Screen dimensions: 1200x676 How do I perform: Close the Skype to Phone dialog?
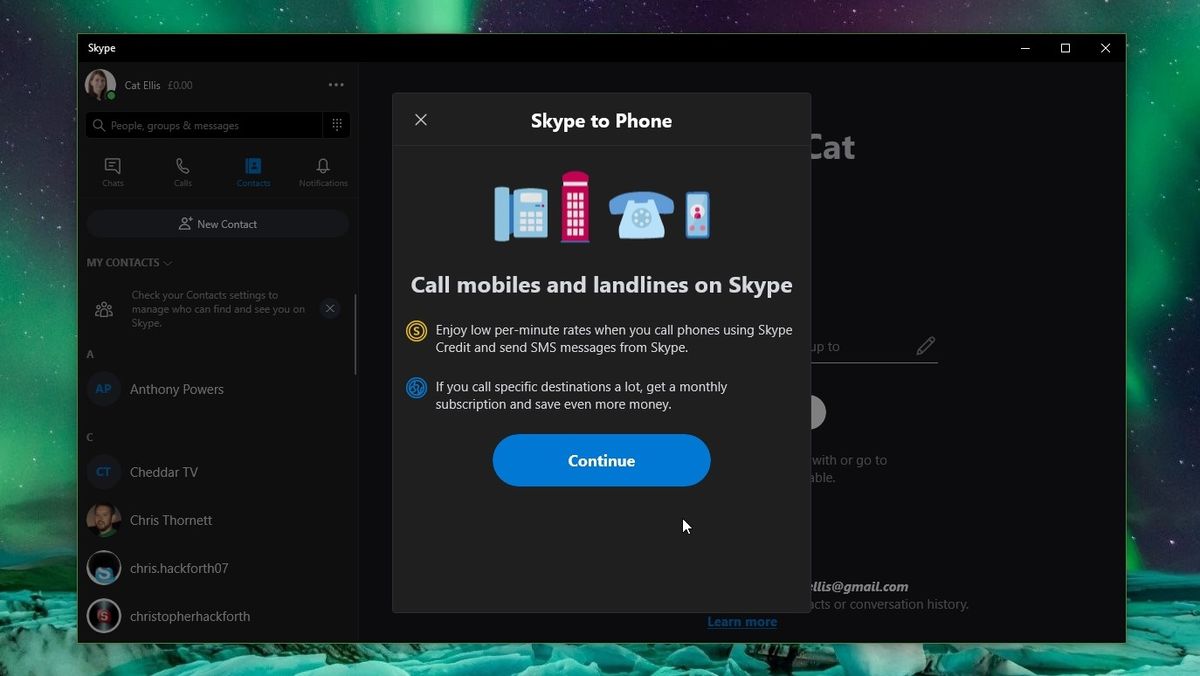420,119
